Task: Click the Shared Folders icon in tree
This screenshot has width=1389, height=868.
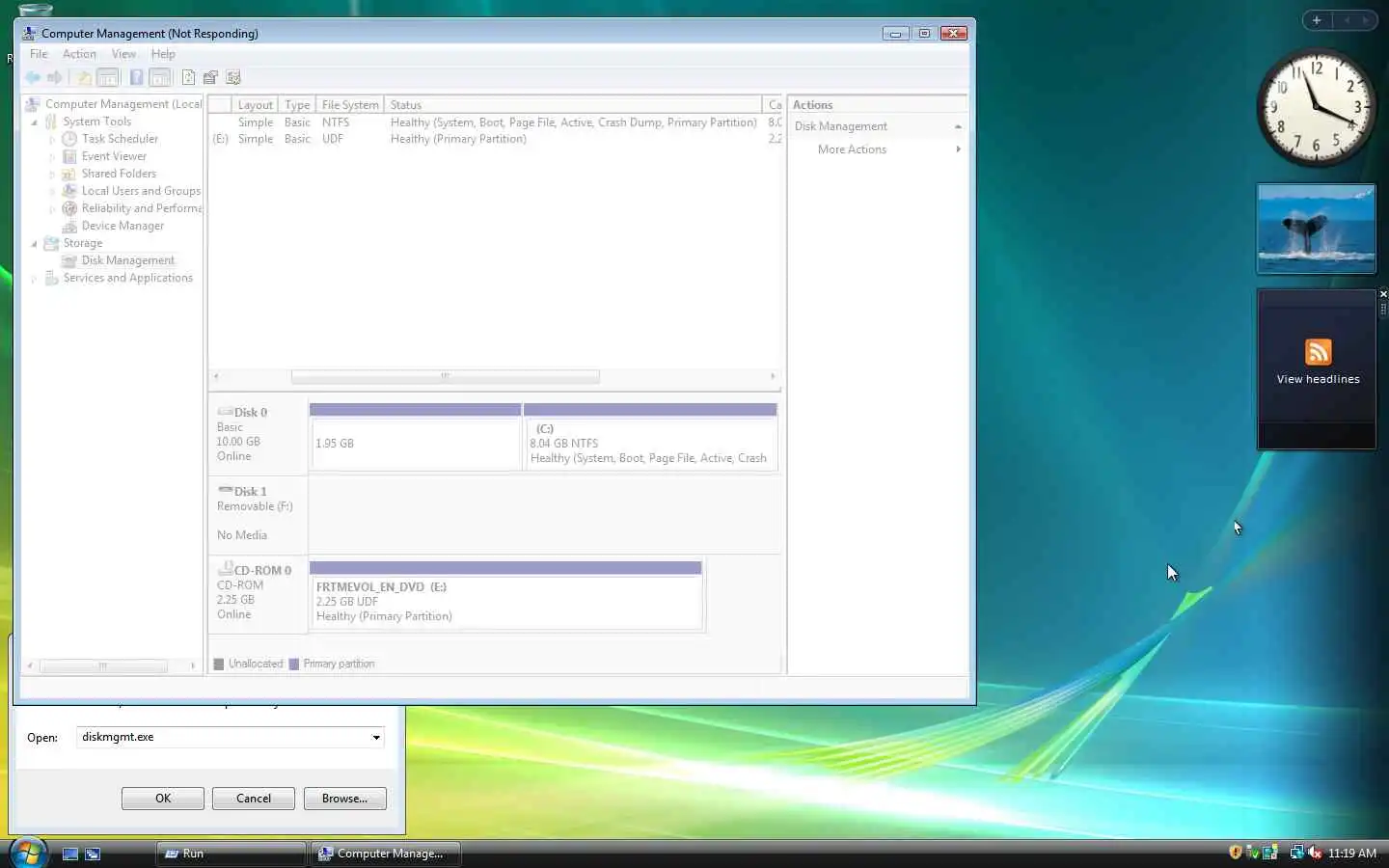Action: click(x=69, y=174)
